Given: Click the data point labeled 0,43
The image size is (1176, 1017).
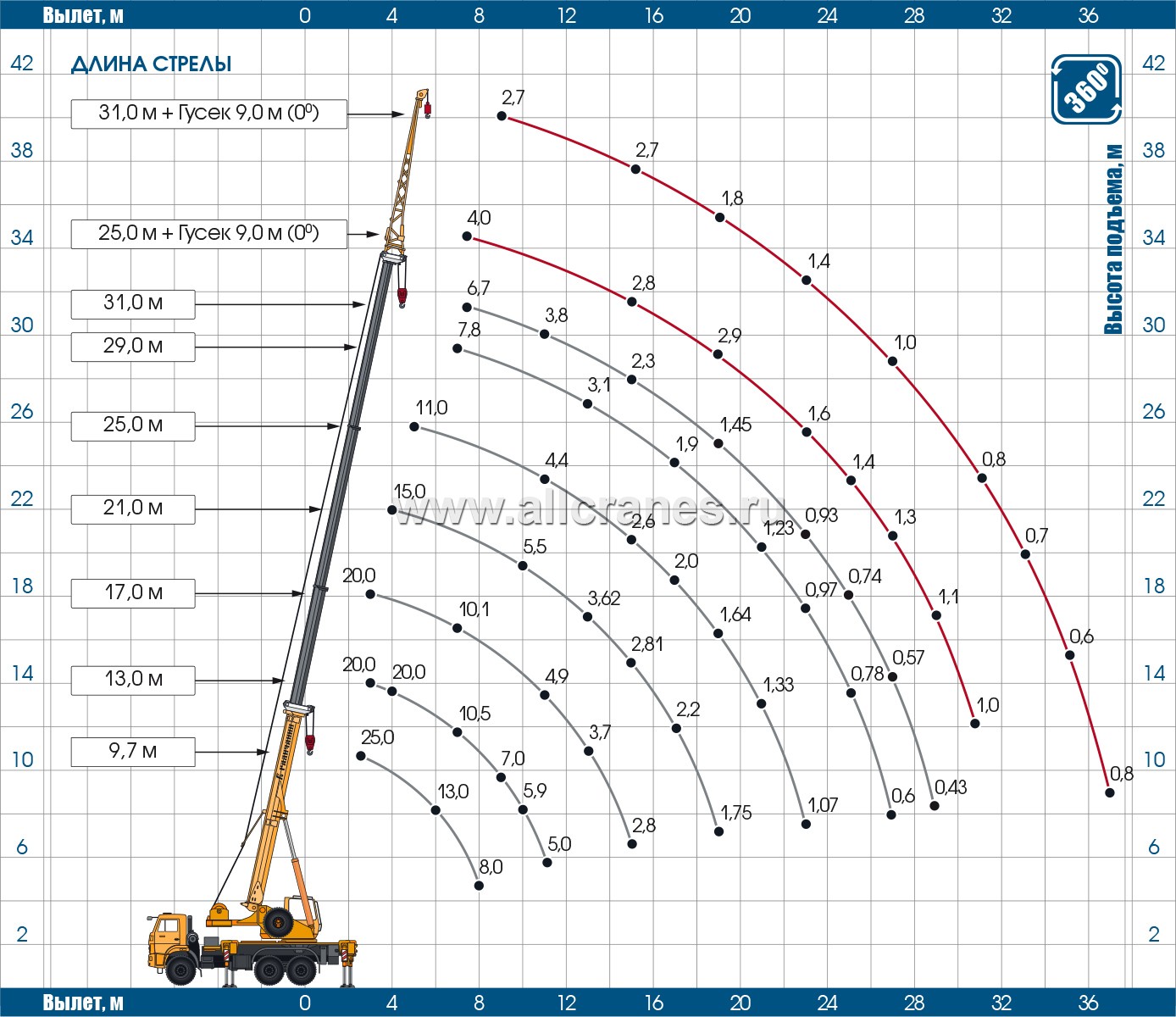Looking at the screenshot, I should click(x=935, y=805).
